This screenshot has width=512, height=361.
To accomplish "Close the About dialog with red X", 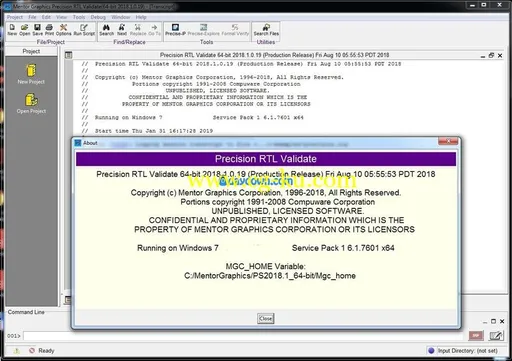I will coord(448,141).
